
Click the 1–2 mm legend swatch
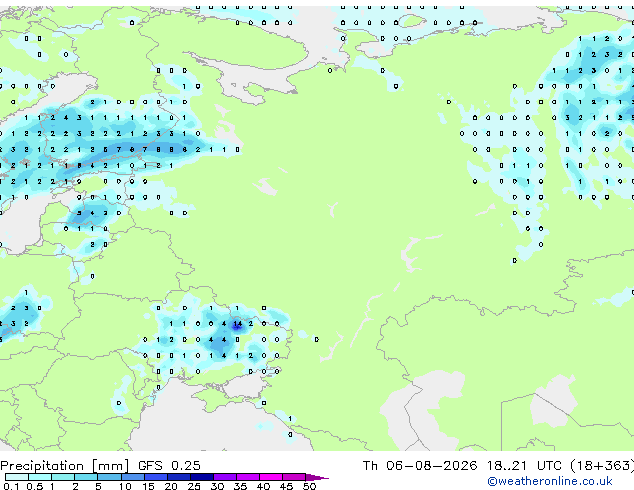coord(63,477)
